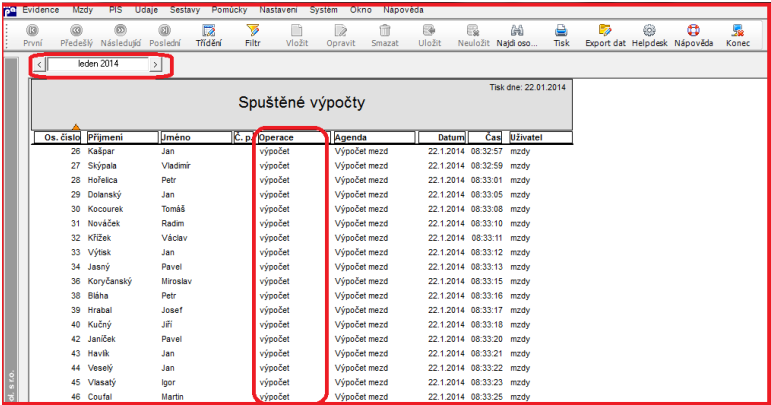Screen dimensions: 771x405
Task: Click the leden 2014 period field
Action: 98,64
